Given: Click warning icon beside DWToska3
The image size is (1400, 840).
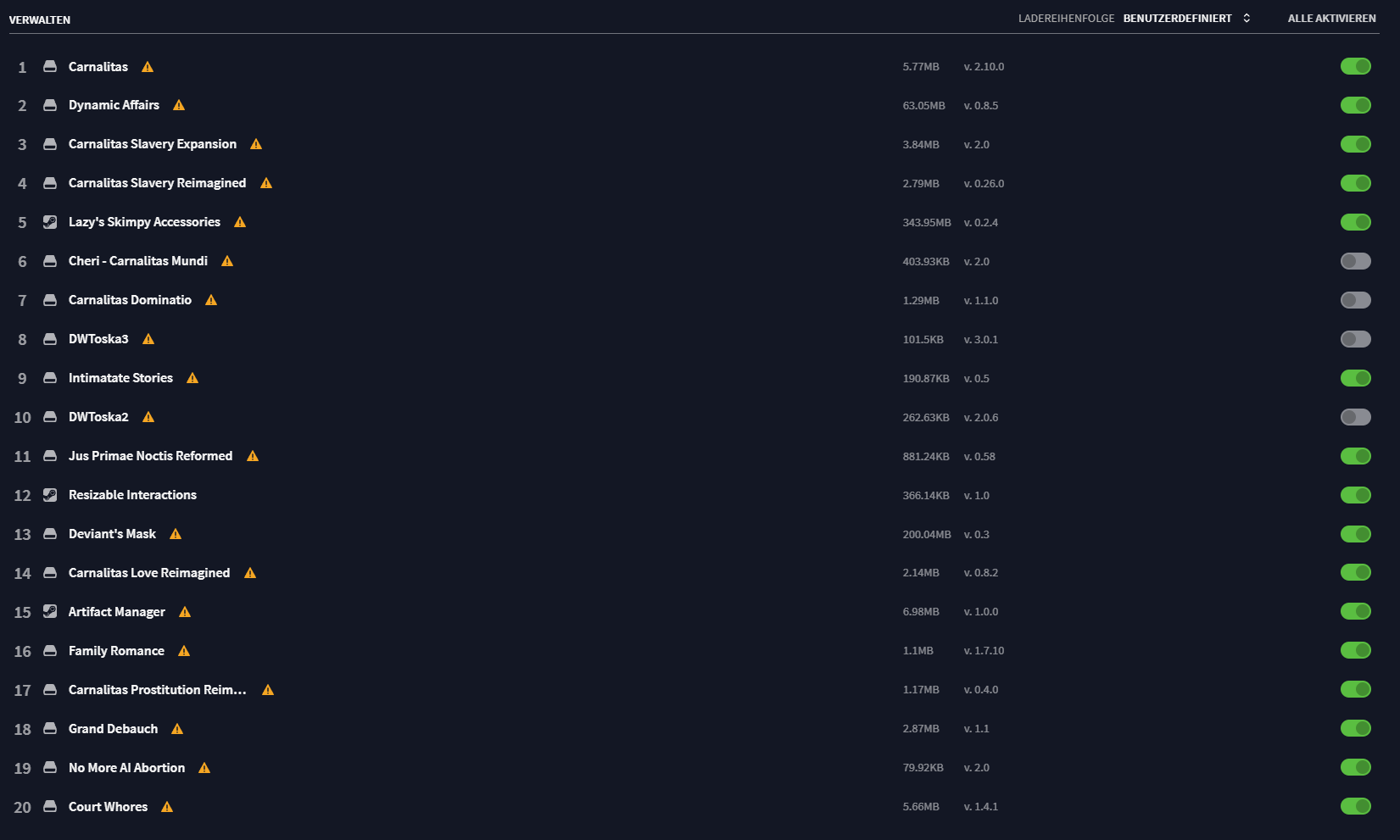Looking at the screenshot, I should pyautogui.click(x=148, y=340).
